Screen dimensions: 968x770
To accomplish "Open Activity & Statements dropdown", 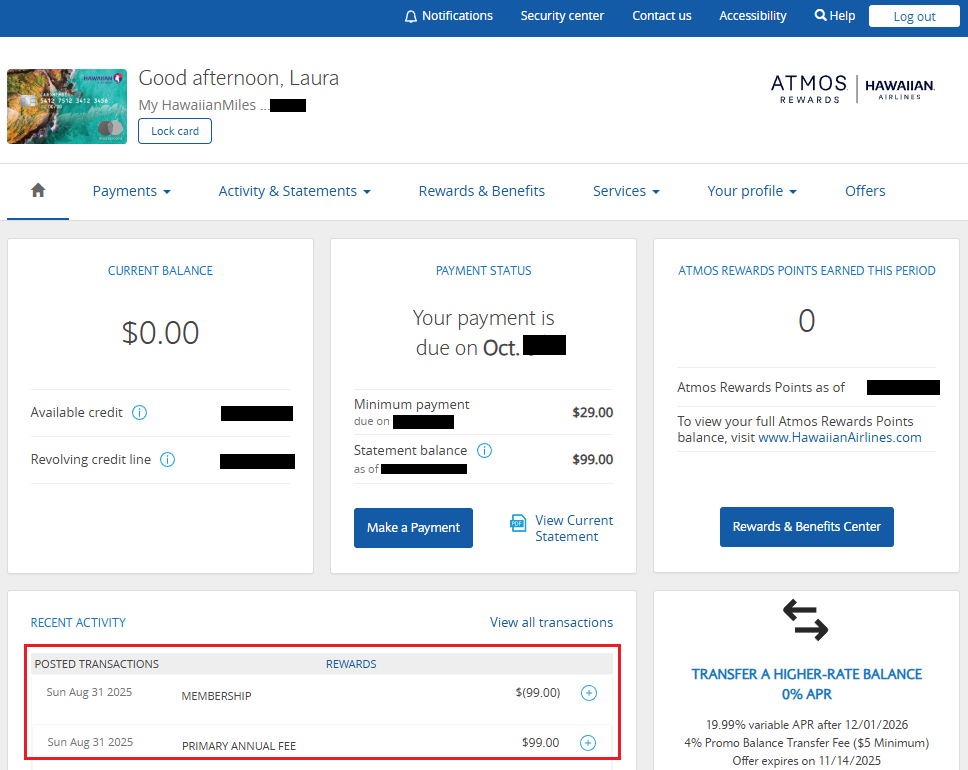I will click(x=294, y=191).
